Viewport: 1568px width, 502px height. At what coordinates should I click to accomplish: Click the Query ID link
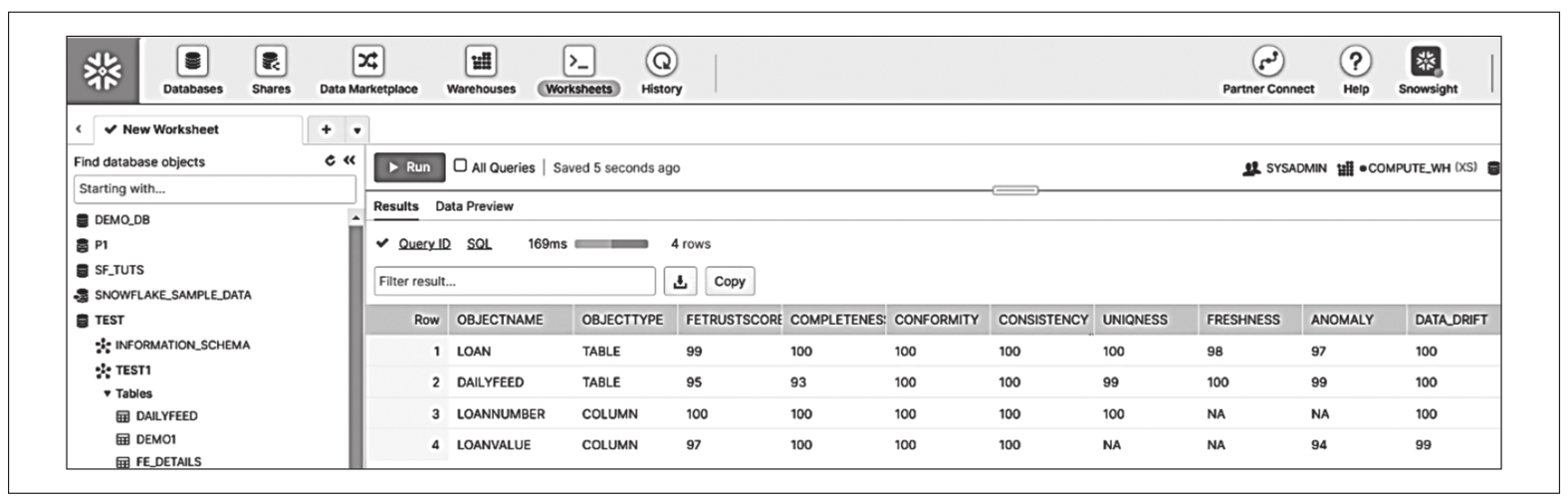424,244
